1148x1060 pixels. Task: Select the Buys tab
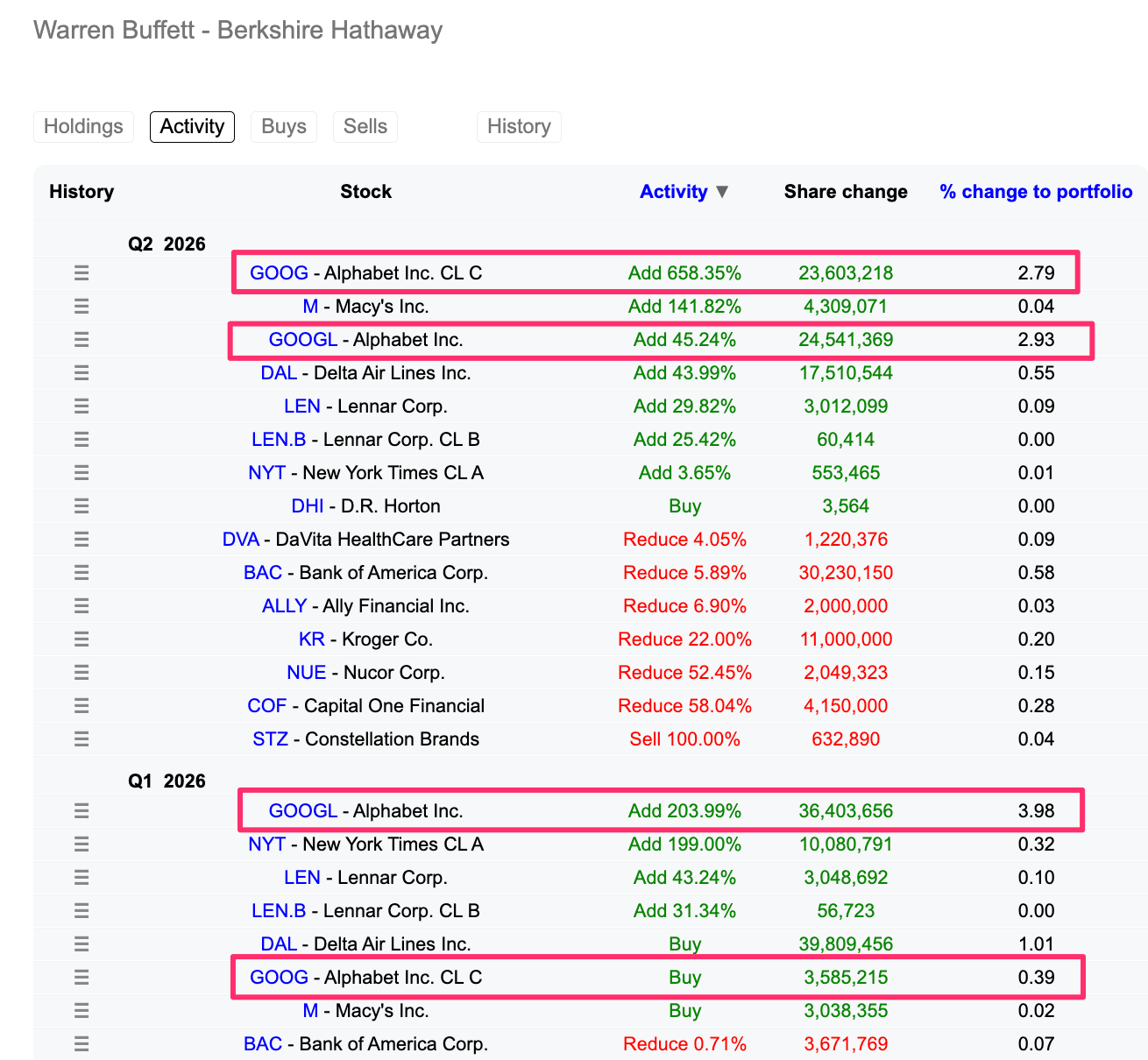coord(284,126)
